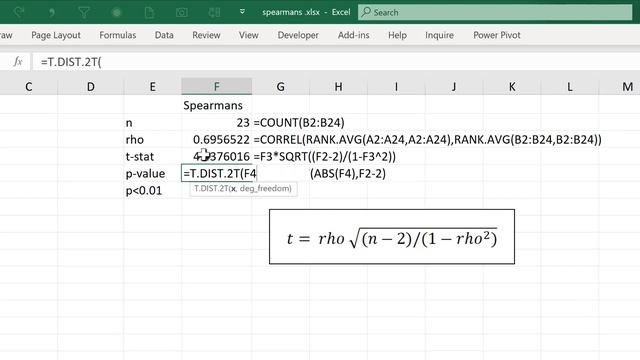Click the round circle icon in quick access toolbar
Viewport: 640px width, 360px height.
pyautogui.click(x=116, y=13)
